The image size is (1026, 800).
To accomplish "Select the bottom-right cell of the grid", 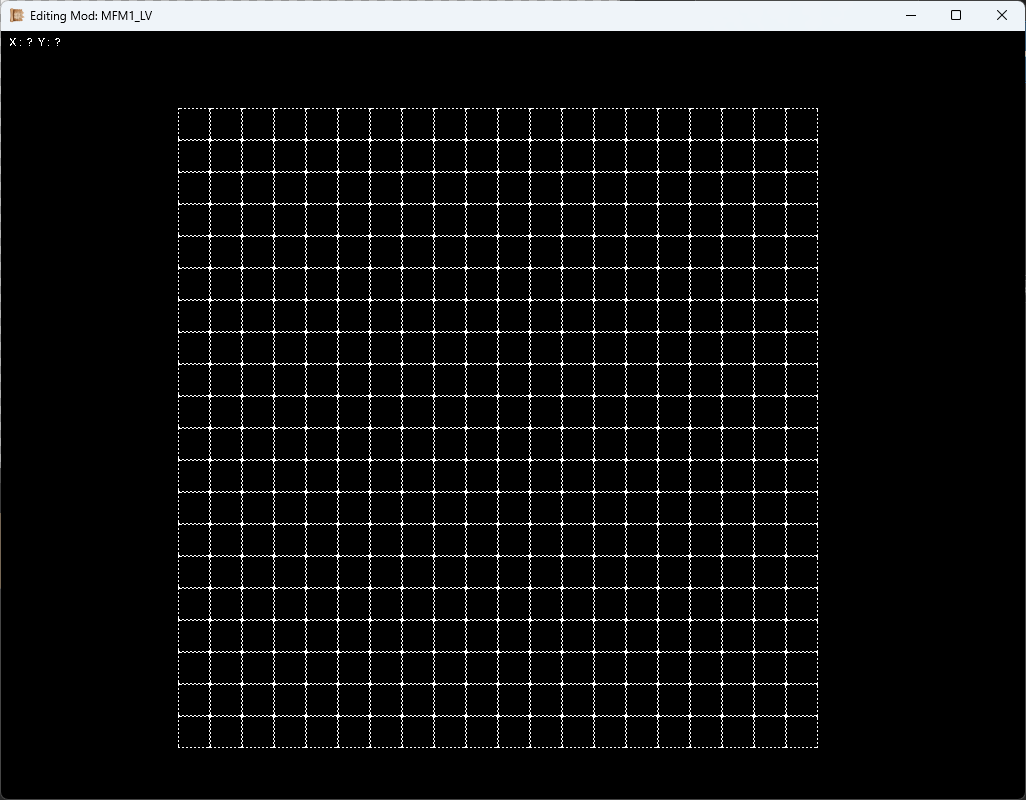I will 802,732.
